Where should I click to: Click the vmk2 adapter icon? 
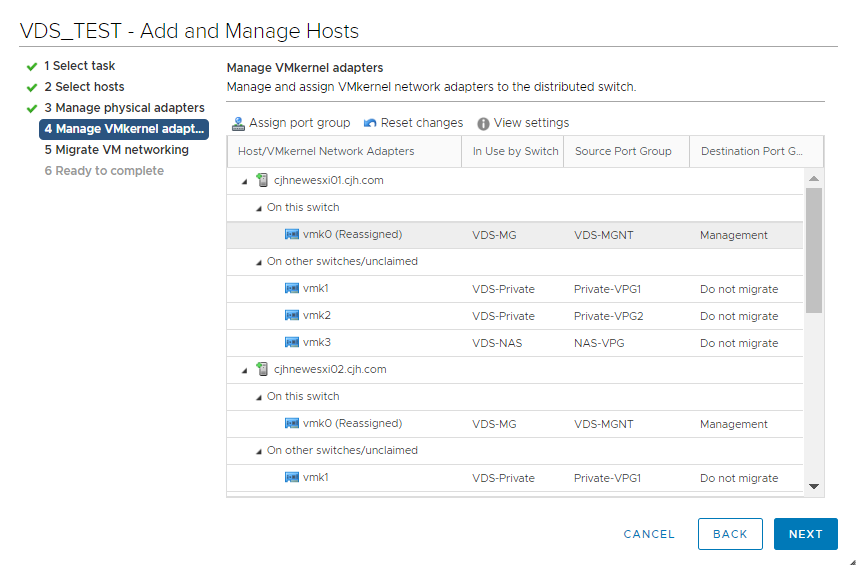292,315
